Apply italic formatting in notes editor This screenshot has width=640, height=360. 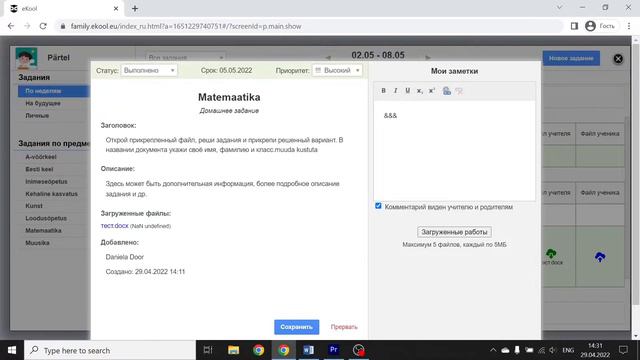click(x=395, y=91)
